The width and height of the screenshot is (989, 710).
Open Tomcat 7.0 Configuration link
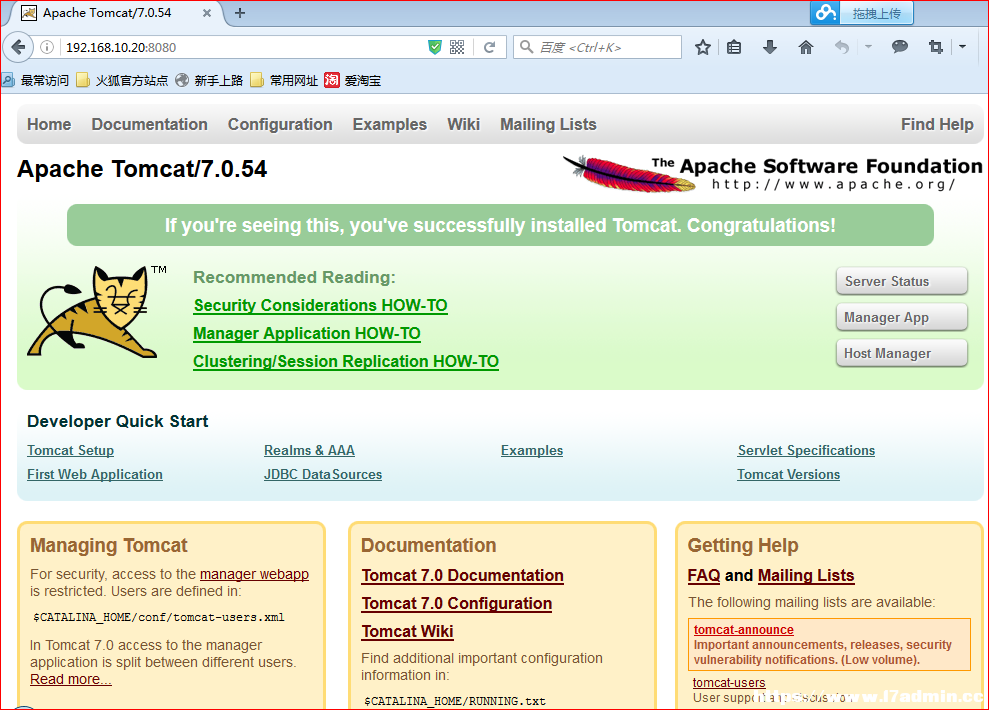click(x=457, y=603)
